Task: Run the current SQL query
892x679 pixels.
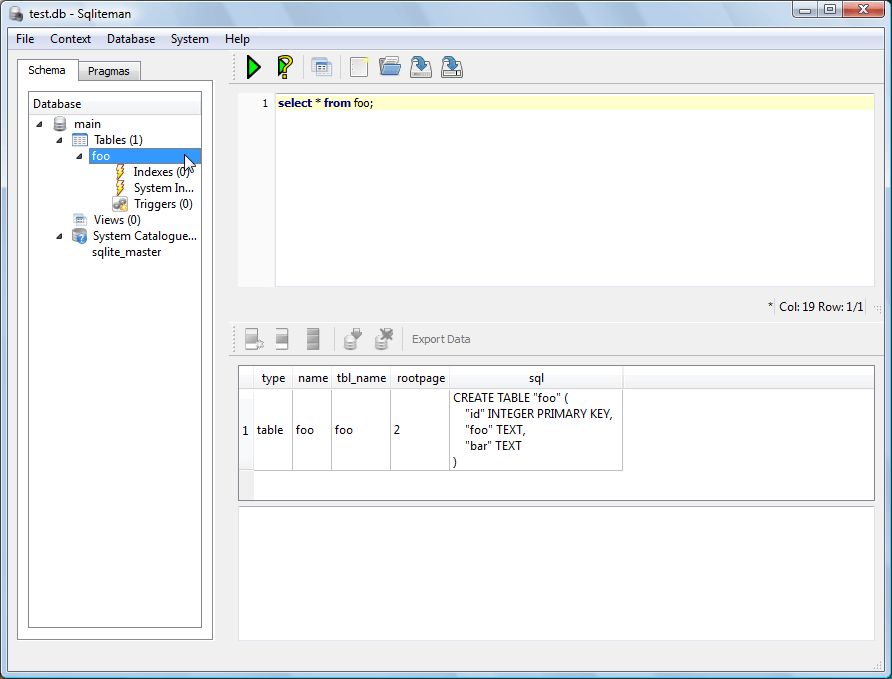Action: pyautogui.click(x=253, y=66)
